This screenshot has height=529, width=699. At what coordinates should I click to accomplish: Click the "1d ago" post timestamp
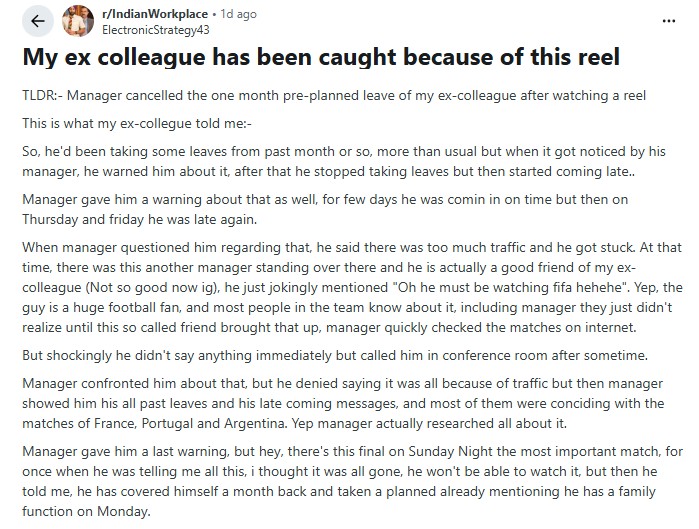[238, 14]
